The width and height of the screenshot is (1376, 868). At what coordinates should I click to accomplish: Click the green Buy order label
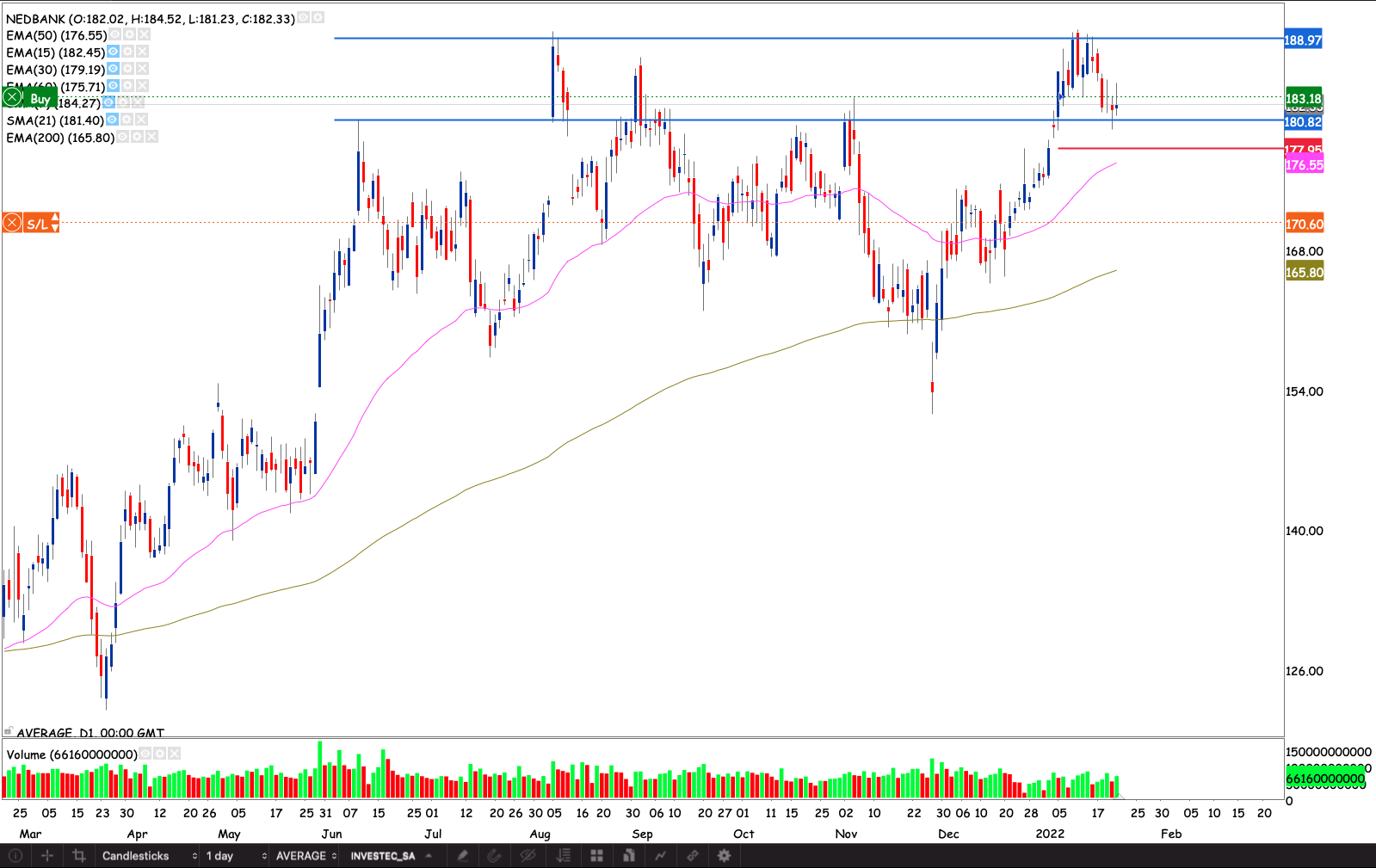[40, 99]
